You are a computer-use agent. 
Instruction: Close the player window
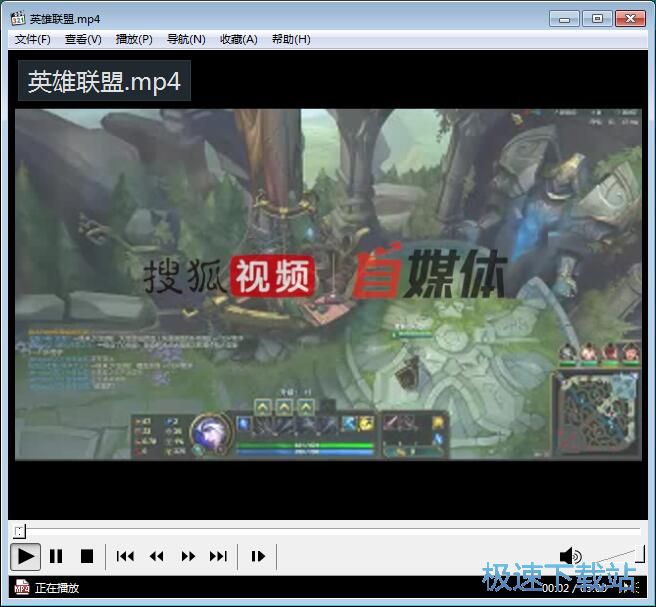pyautogui.click(x=630, y=19)
